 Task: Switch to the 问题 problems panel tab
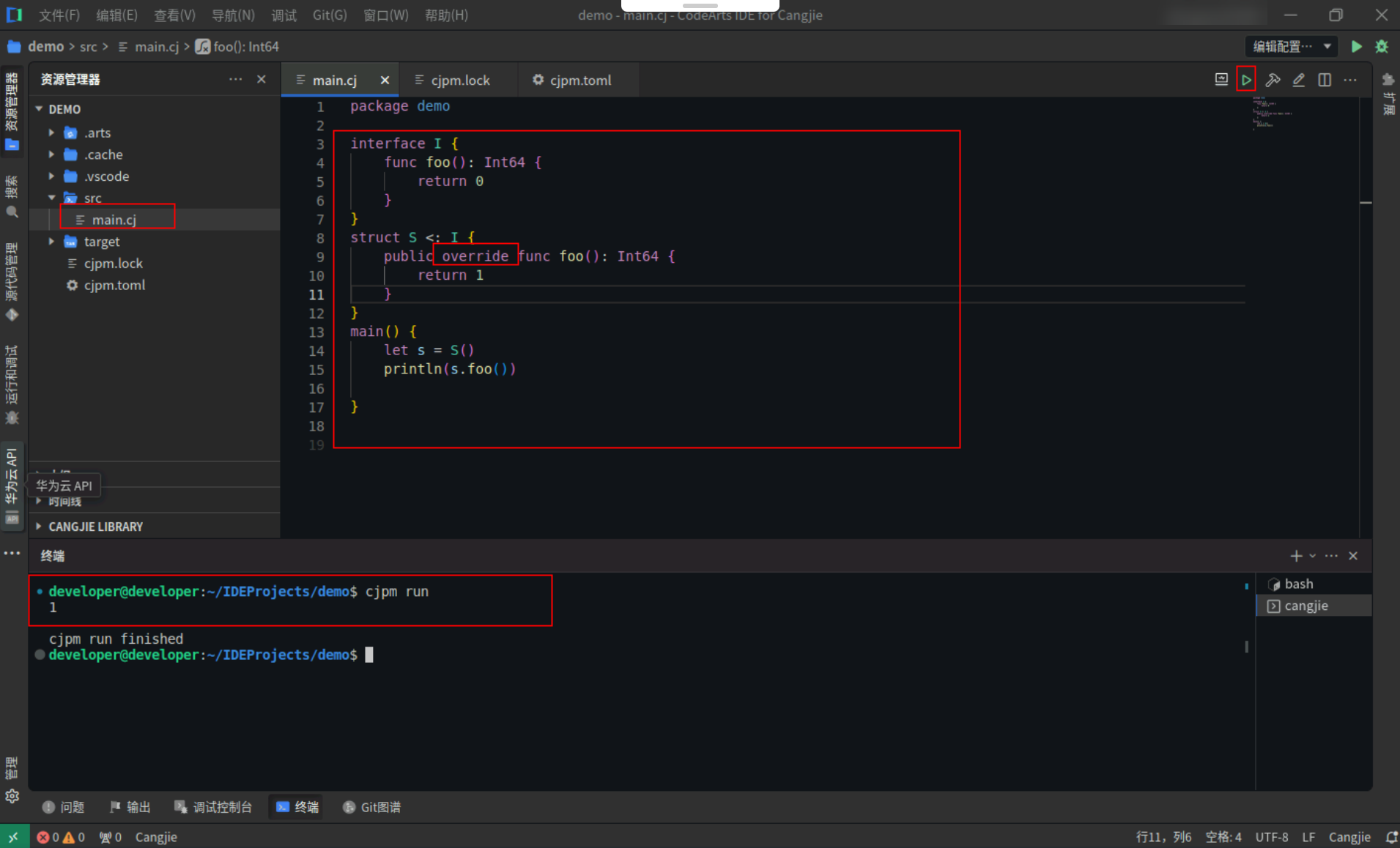coord(64,807)
